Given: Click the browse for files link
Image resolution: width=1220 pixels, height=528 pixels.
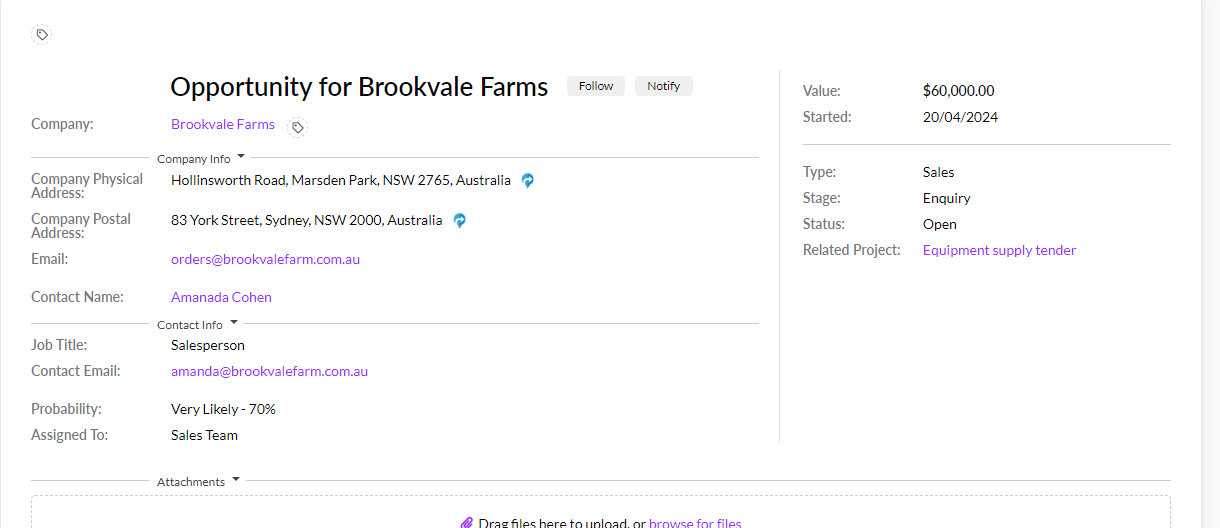Looking at the screenshot, I should click(695, 523).
